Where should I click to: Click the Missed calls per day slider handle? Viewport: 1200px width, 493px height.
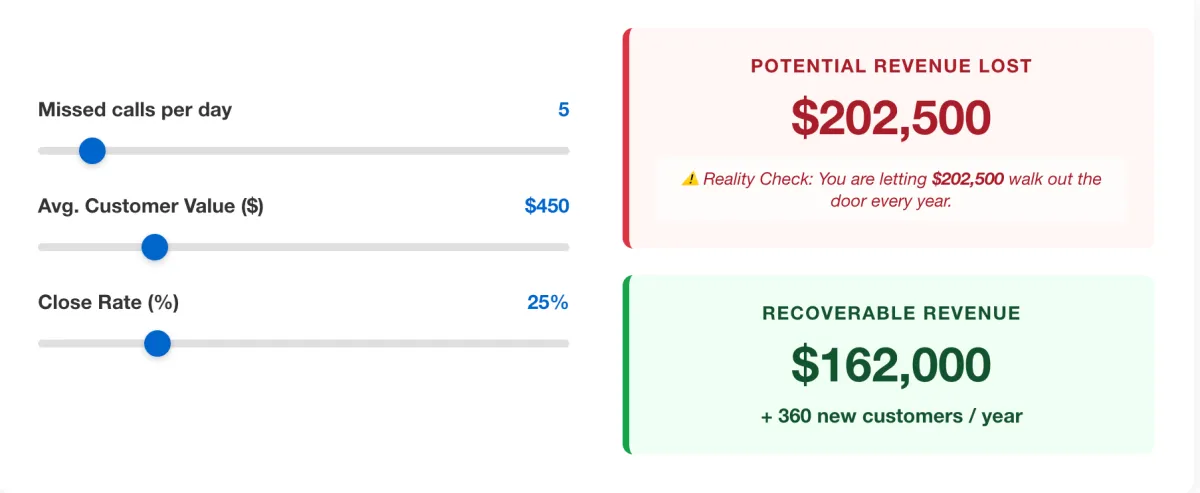pos(92,151)
